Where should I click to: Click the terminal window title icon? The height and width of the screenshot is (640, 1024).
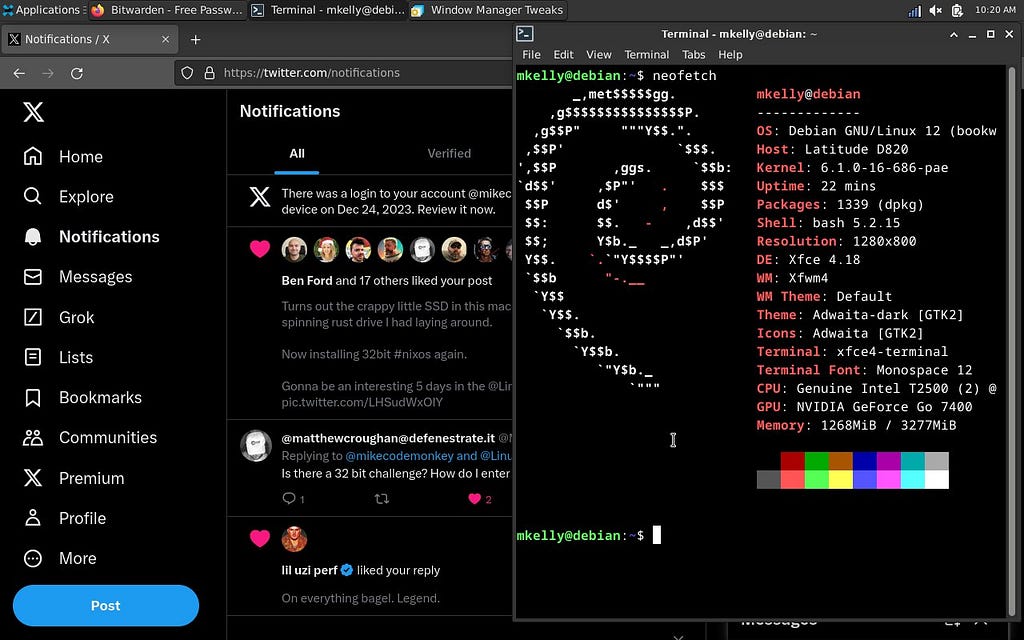[524, 34]
